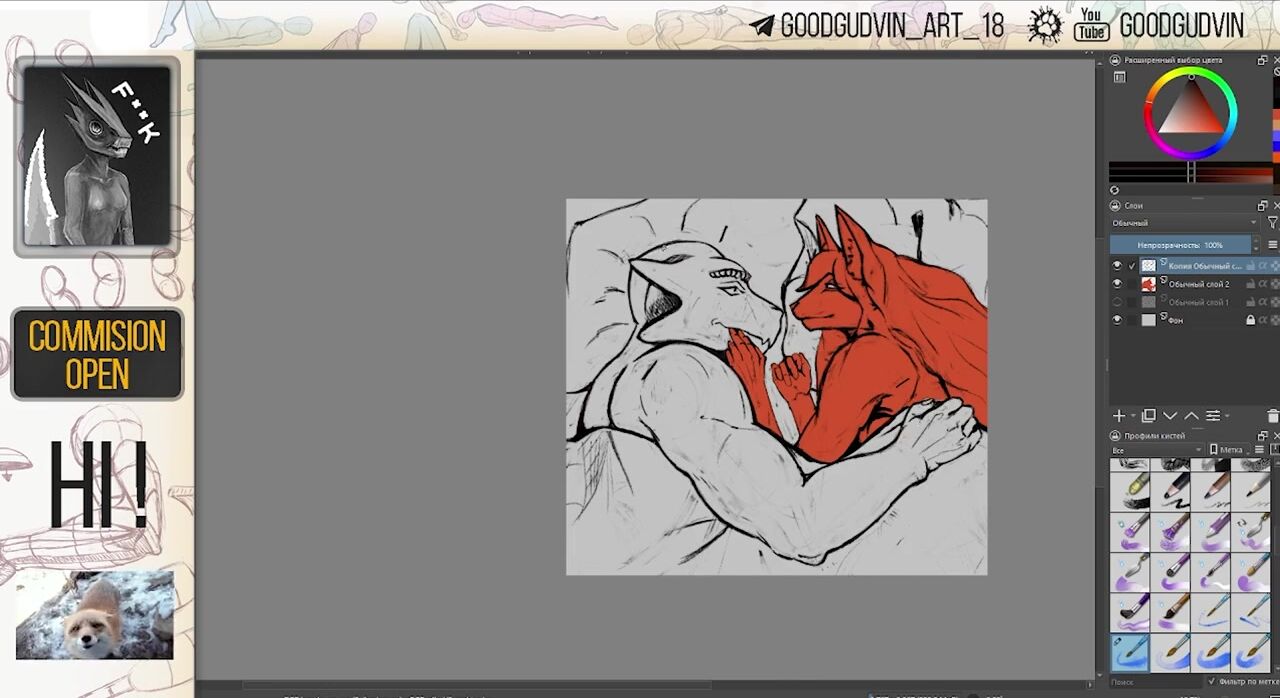Click the layer filter funnel icon
The width and height of the screenshot is (1280, 698).
point(1272,223)
